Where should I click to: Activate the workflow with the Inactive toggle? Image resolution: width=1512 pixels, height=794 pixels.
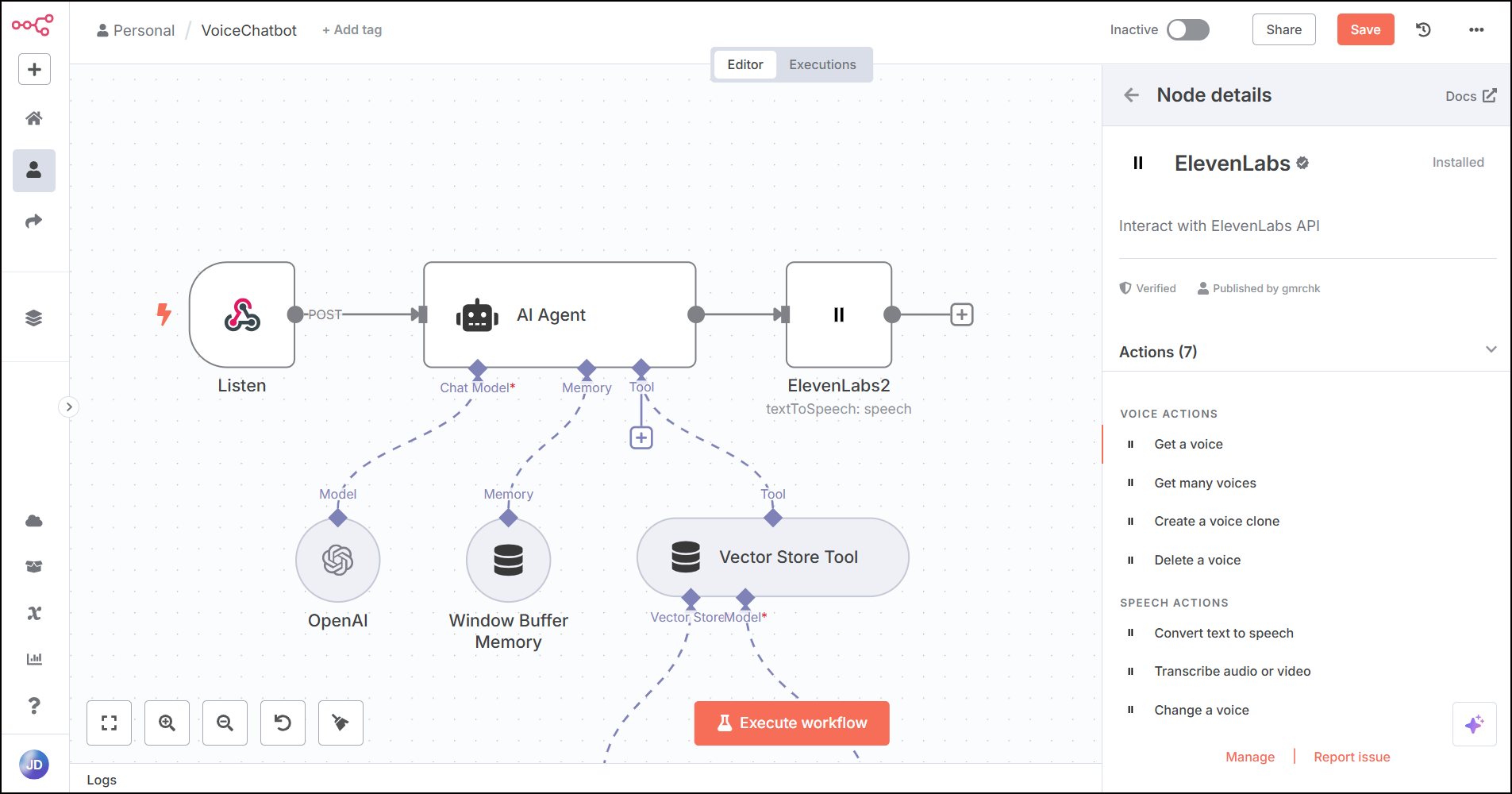(x=1187, y=29)
